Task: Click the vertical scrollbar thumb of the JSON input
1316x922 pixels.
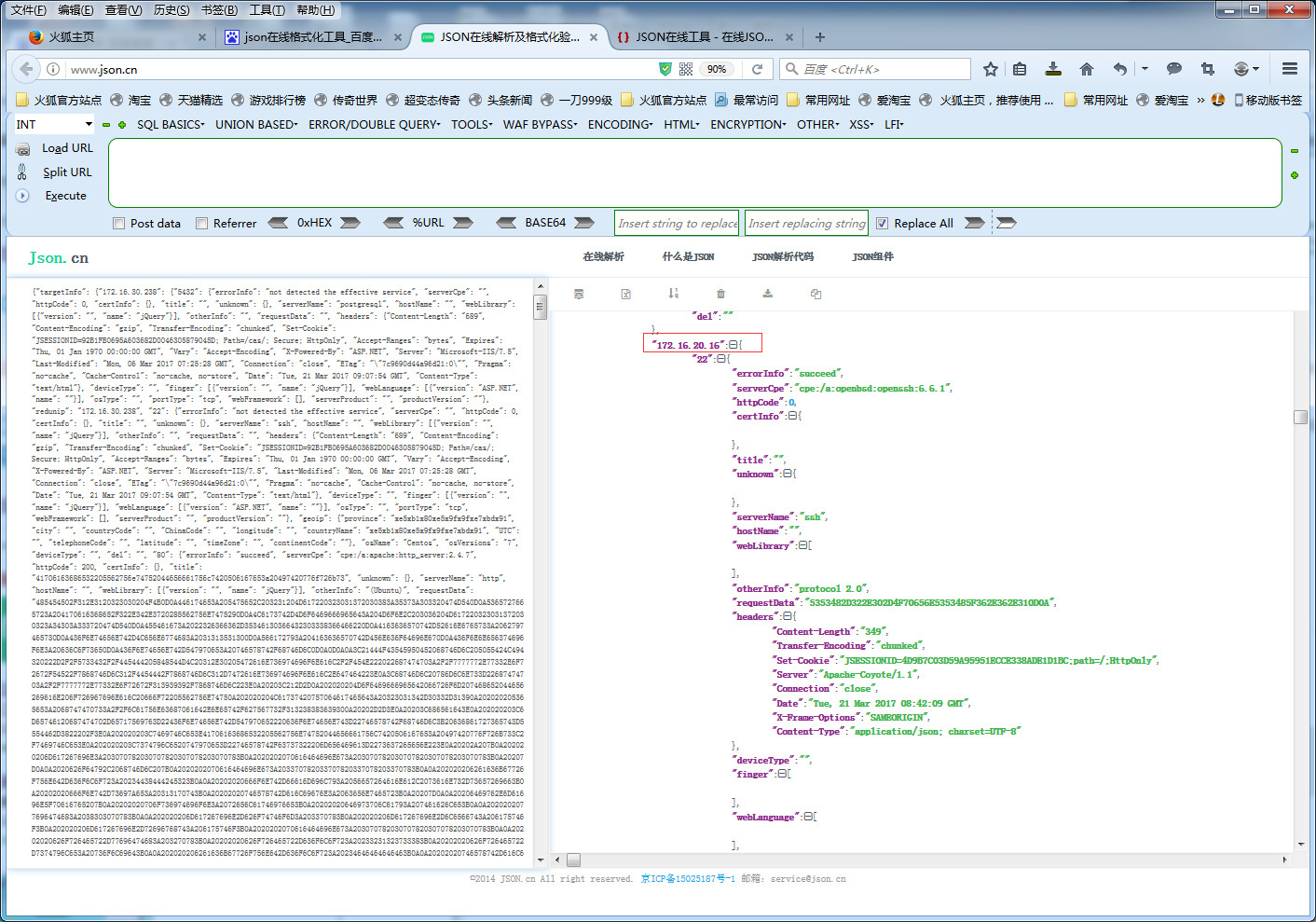Action: 540,308
